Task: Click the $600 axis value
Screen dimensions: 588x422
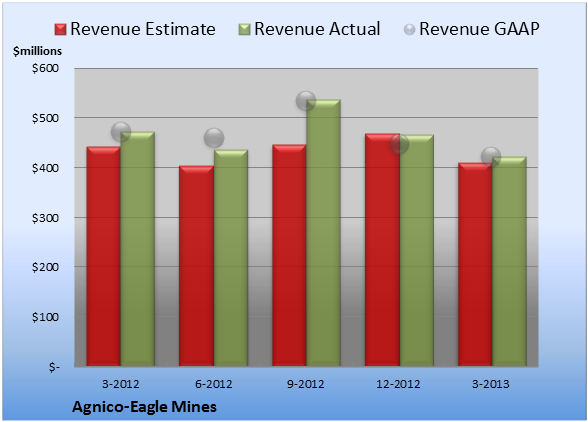Action: pyautogui.click(x=45, y=68)
